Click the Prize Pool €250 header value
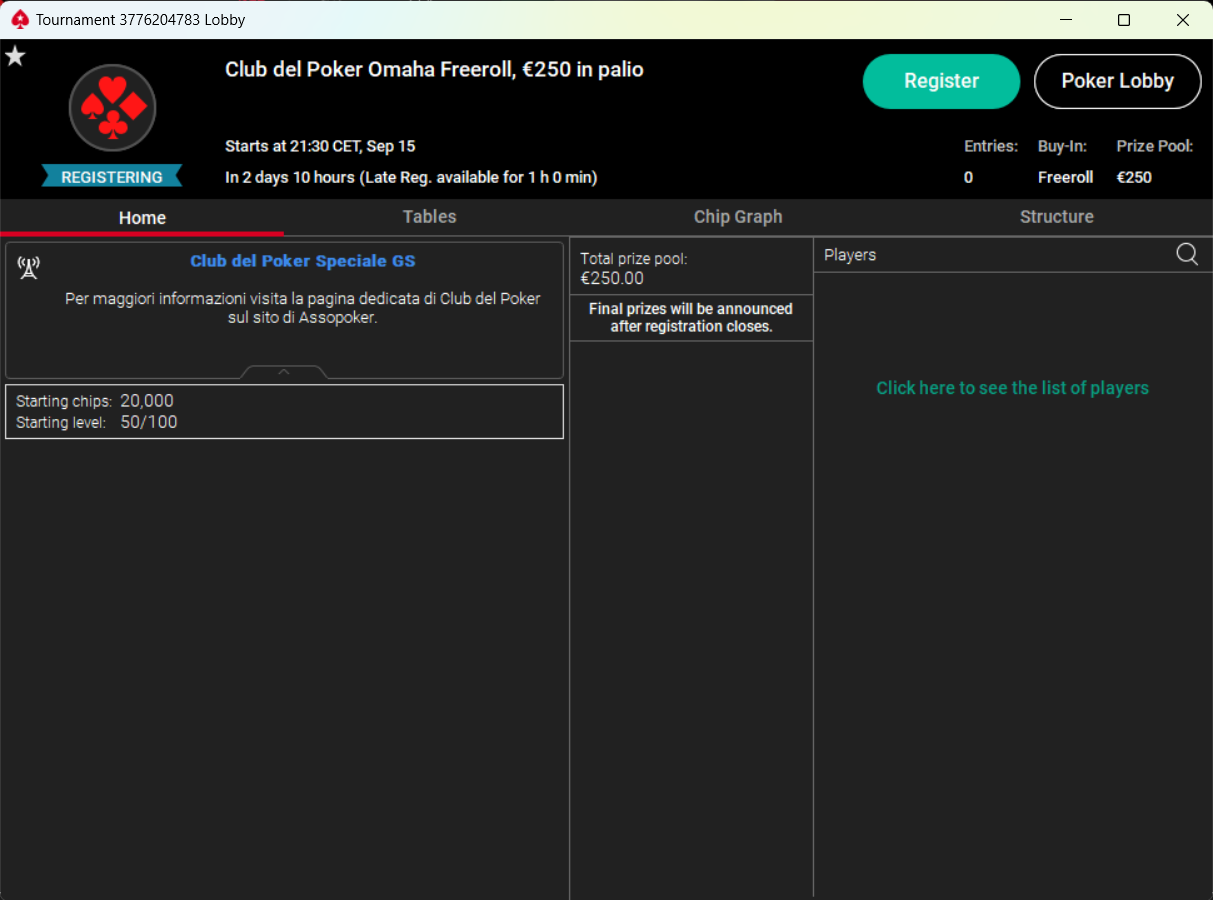The height and width of the screenshot is (900, 1213). coord(1134,177)
